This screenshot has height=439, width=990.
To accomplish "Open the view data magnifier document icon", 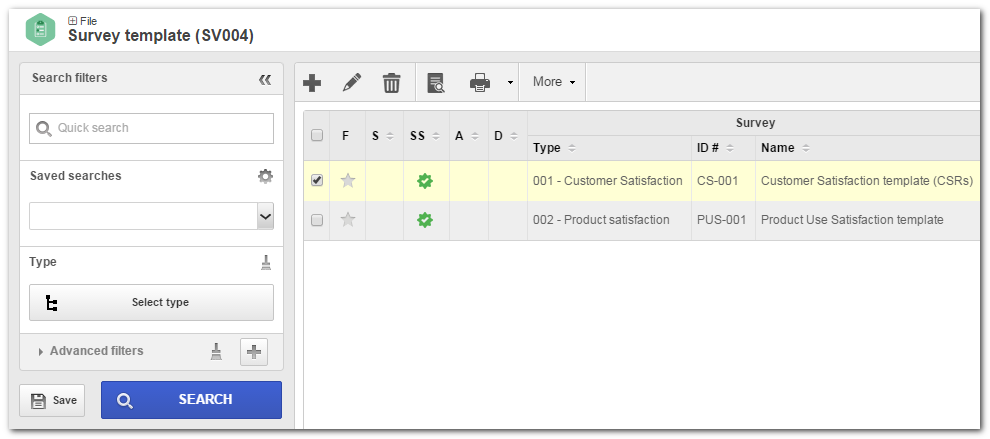I will click(436, 83).
